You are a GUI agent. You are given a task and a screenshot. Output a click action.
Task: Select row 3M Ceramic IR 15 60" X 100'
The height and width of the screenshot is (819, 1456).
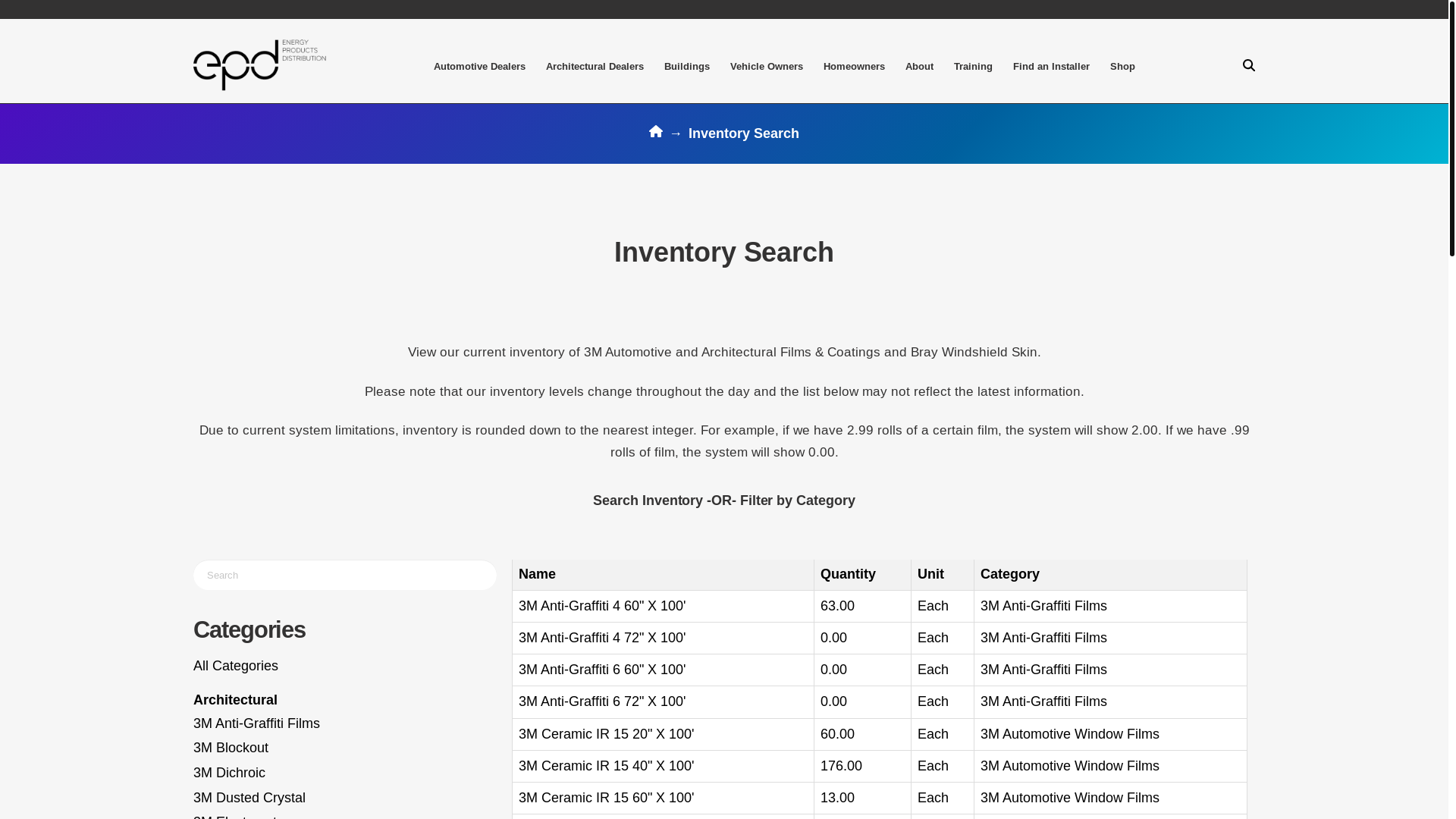pos(880,798)
